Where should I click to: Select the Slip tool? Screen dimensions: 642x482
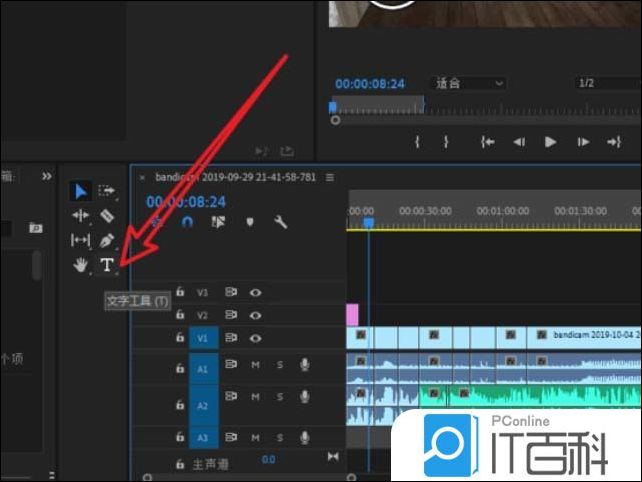80,240
